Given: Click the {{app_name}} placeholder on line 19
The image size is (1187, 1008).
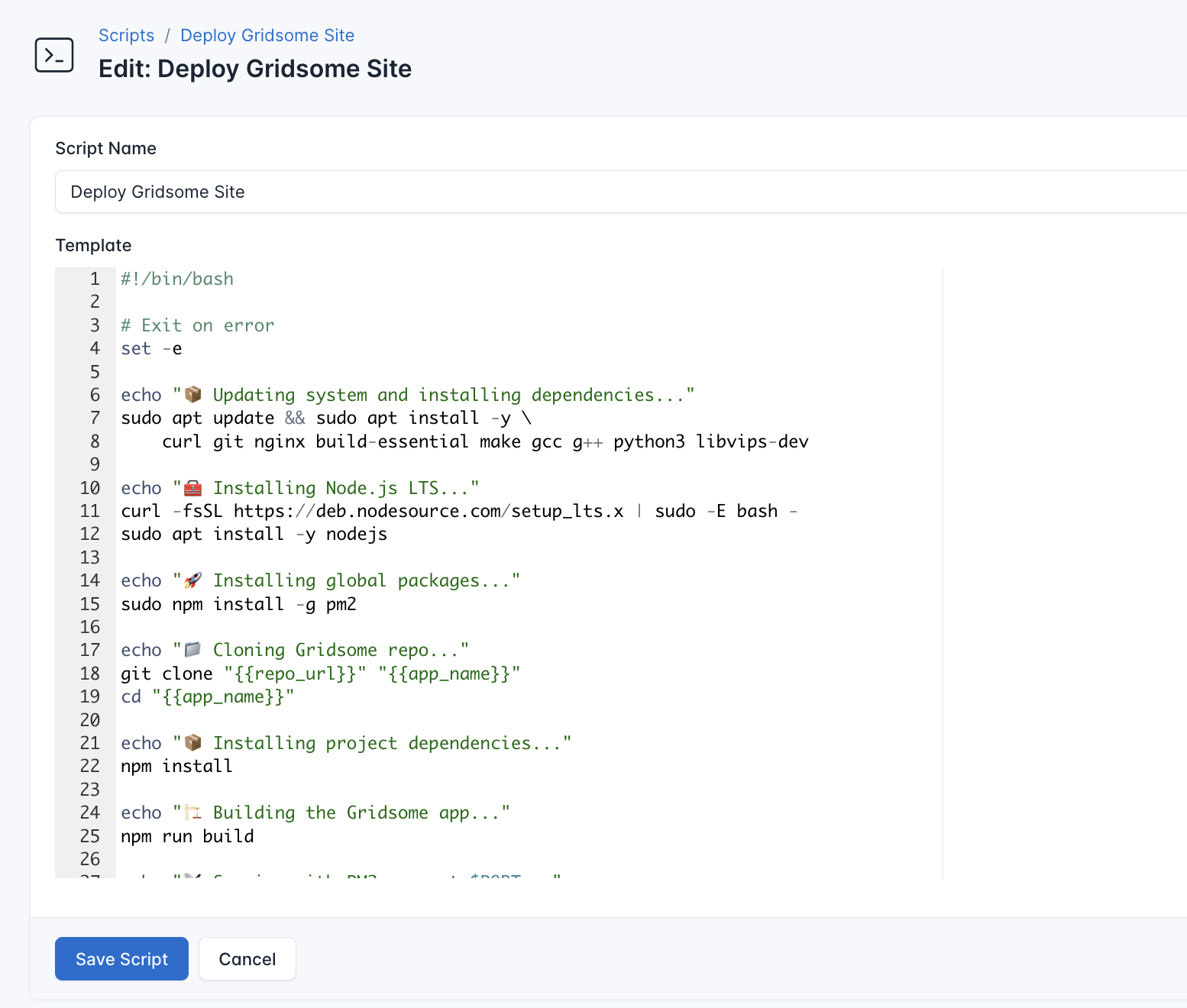Looking at the screenshot, I should click(222, 696).
